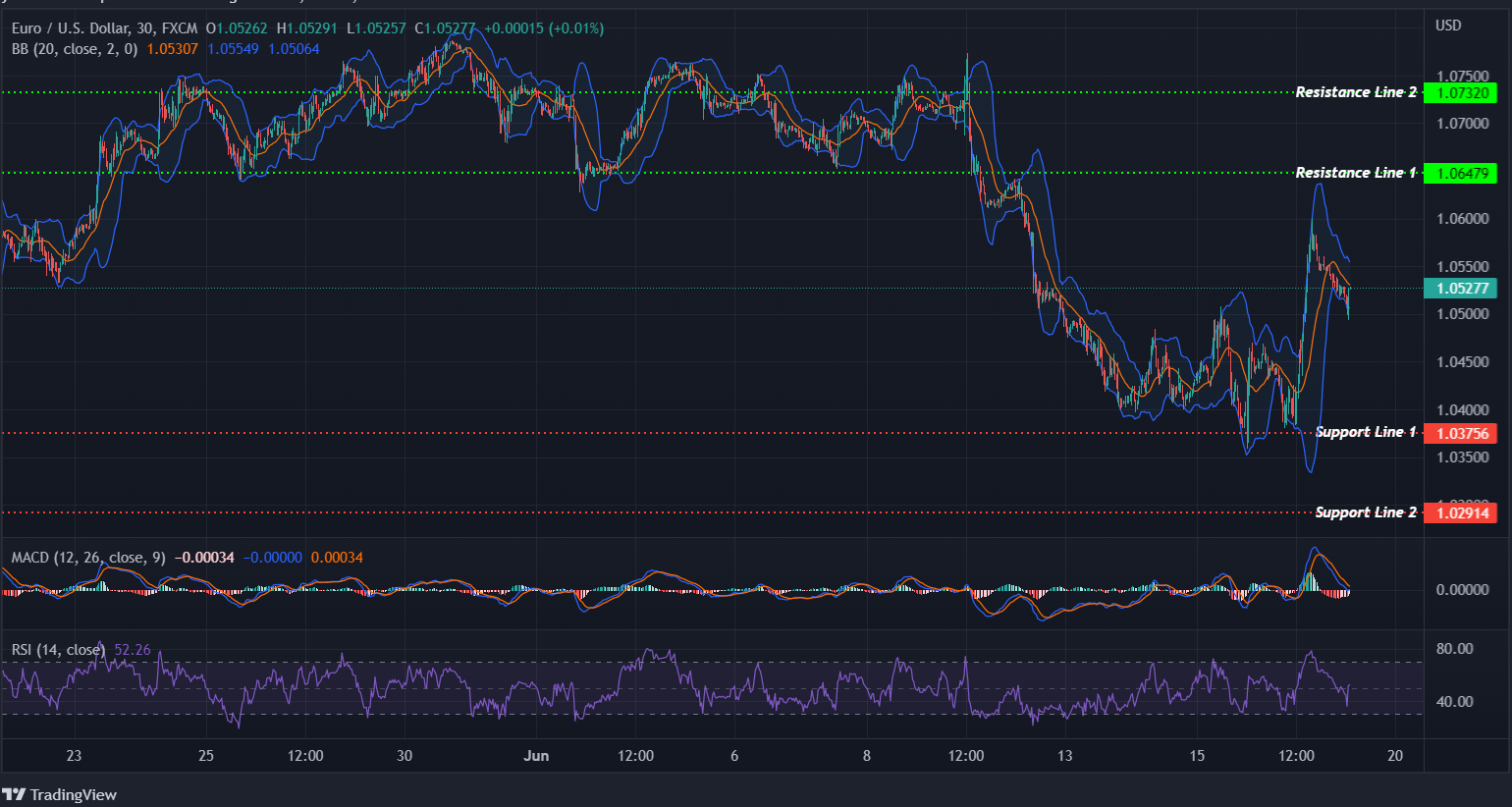Select the Support Line 2 label 1.02914
This screenshot has height=807, width=1512.
point(1462,512)
